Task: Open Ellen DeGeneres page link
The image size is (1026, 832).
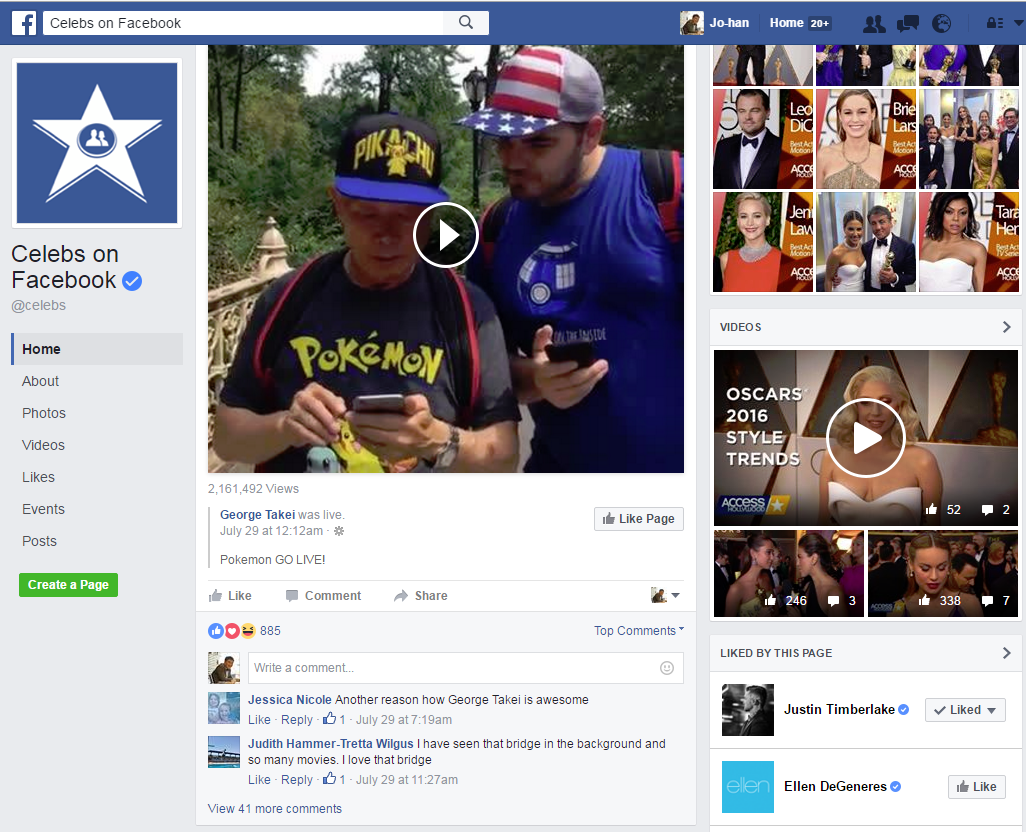Action: coord(836,787)
